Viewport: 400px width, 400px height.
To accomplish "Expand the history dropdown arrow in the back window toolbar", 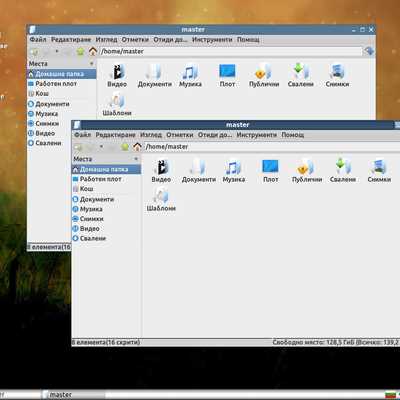I will [x=57, y=51].
